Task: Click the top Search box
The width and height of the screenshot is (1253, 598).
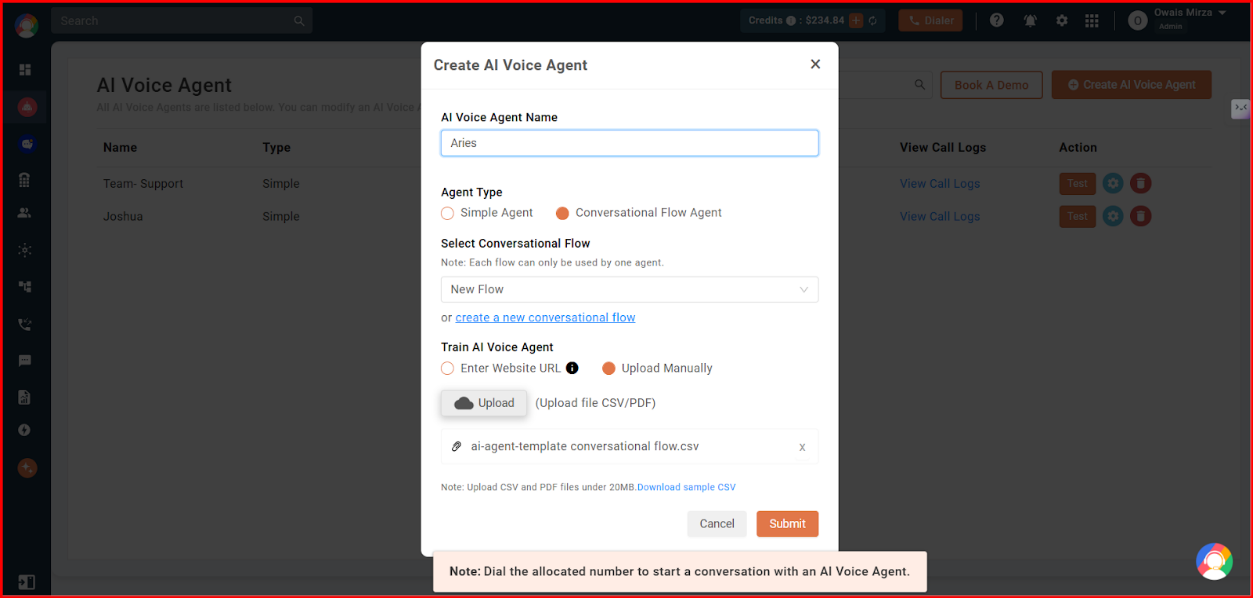Action: pyautogui.click(x=182, y=20)
